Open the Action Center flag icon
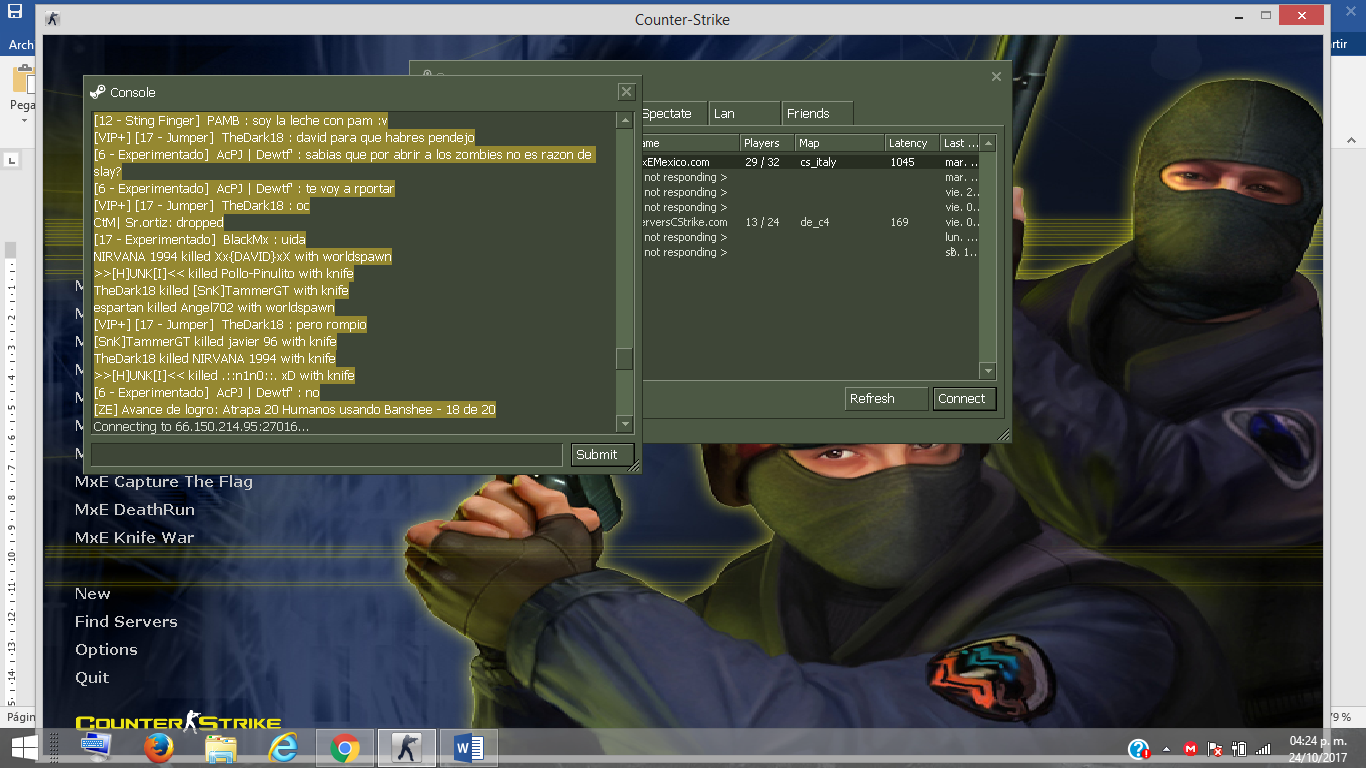 tap(1215, 749)
